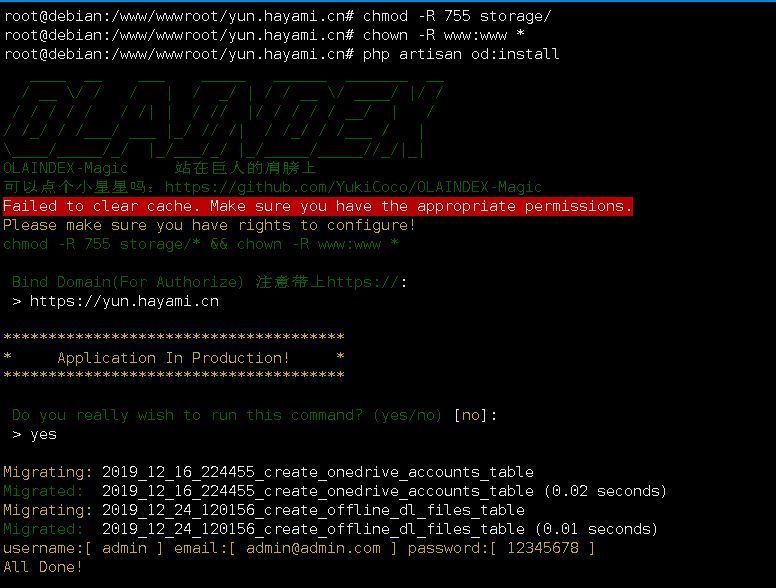Click the '[no]' default answer text
Viewport: 776px width, 588px height.
(x=471, y=415)
